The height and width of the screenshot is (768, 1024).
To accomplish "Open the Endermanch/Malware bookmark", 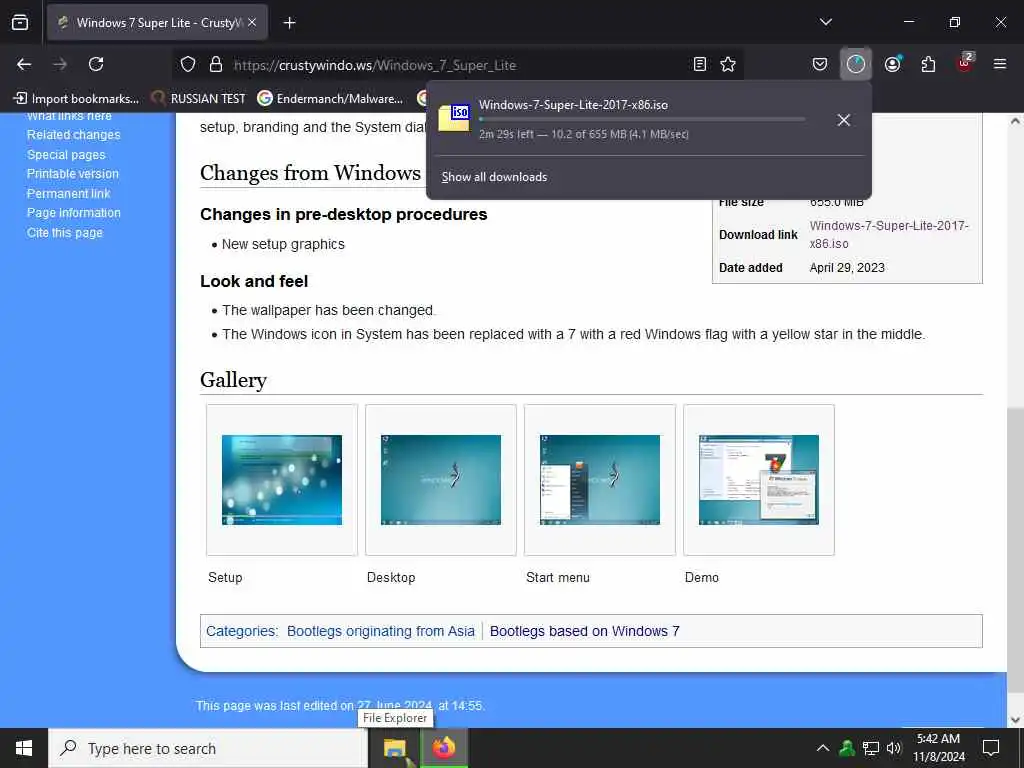I will point(330,99).
